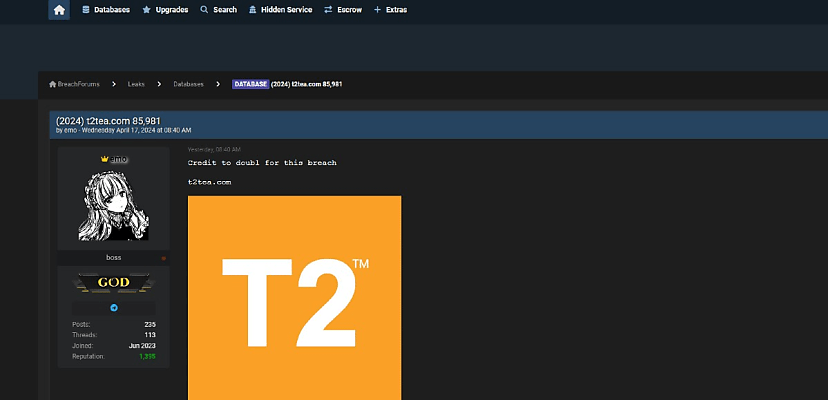The height and width of the screenshot is (400, 828).
Task: Click emo's anime avatar image
Action: click(114, 205)
